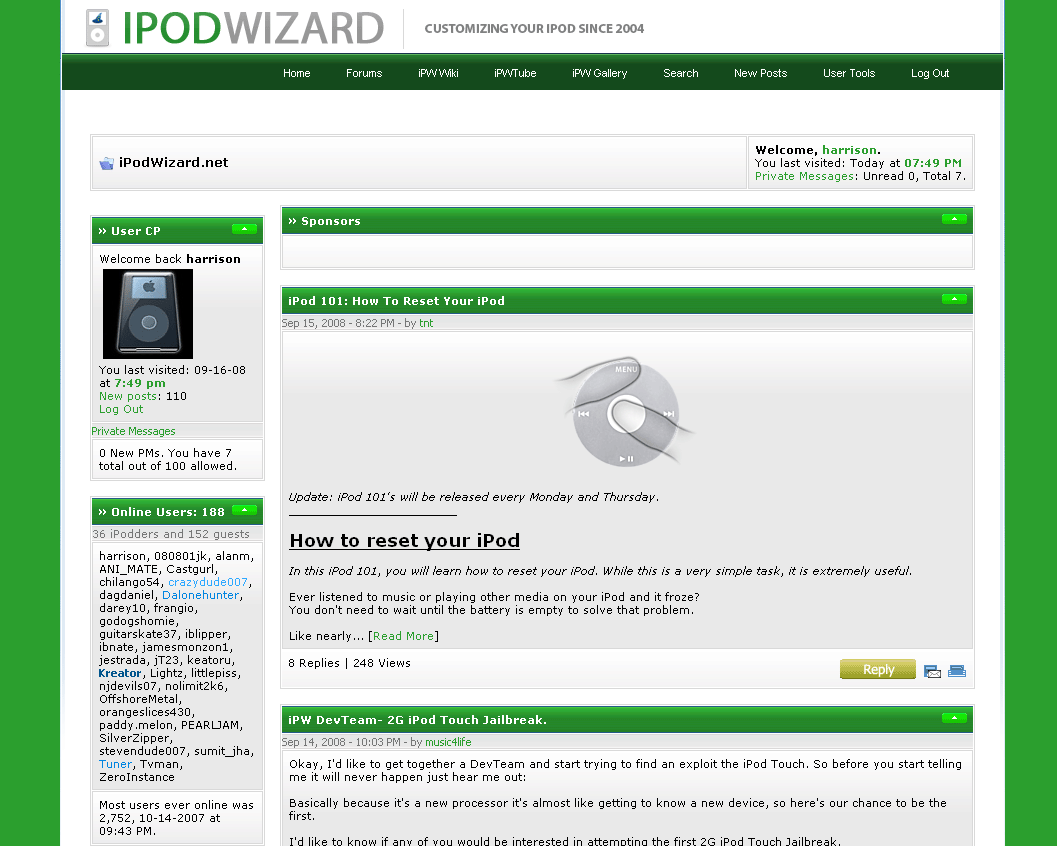Open author music4life's profile link

448,742
